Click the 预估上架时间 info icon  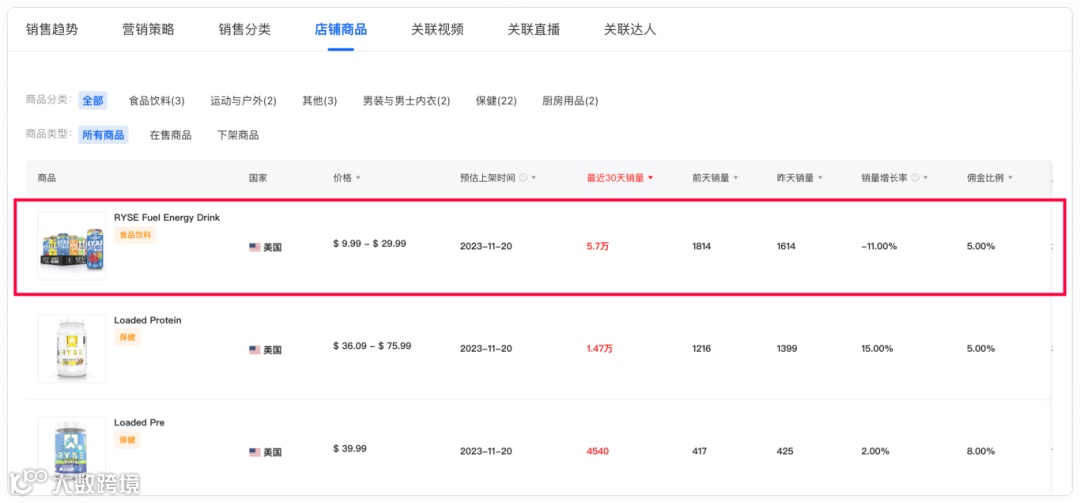pos(523,178)
